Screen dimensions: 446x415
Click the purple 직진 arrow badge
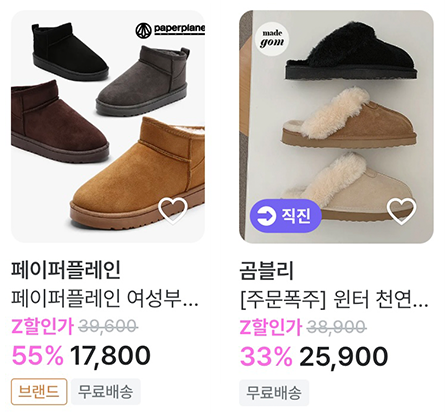pyautogui.click(x=286, y=216)
